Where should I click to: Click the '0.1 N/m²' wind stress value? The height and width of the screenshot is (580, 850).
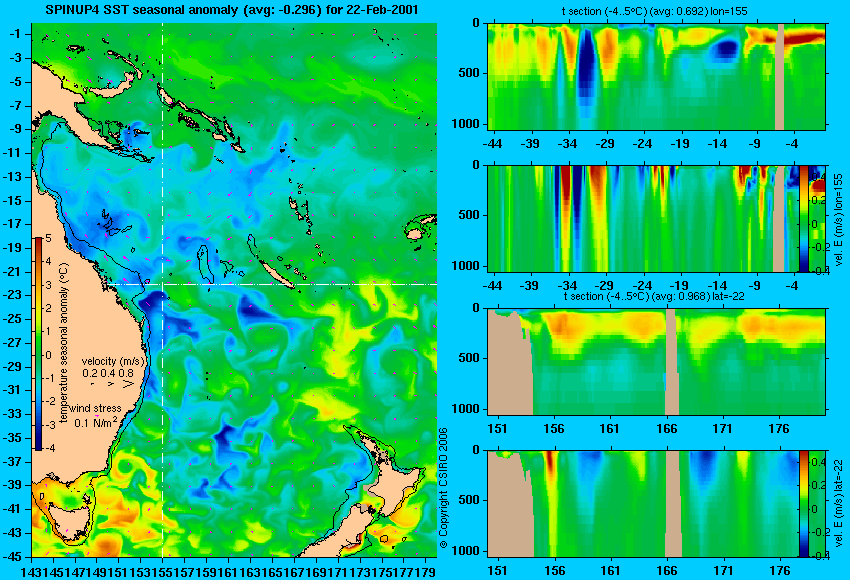coord(95,421)
